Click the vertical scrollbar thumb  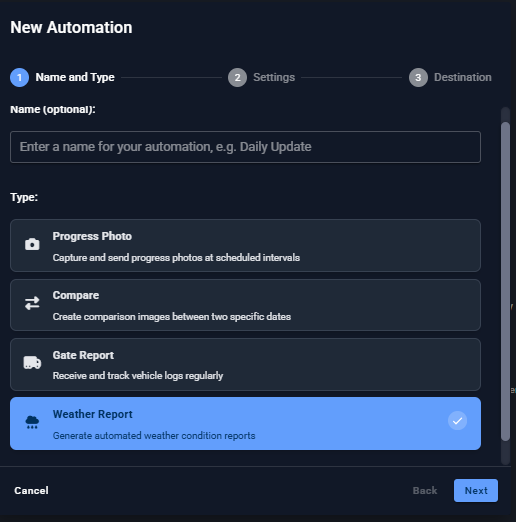click(x=505, y=282)
